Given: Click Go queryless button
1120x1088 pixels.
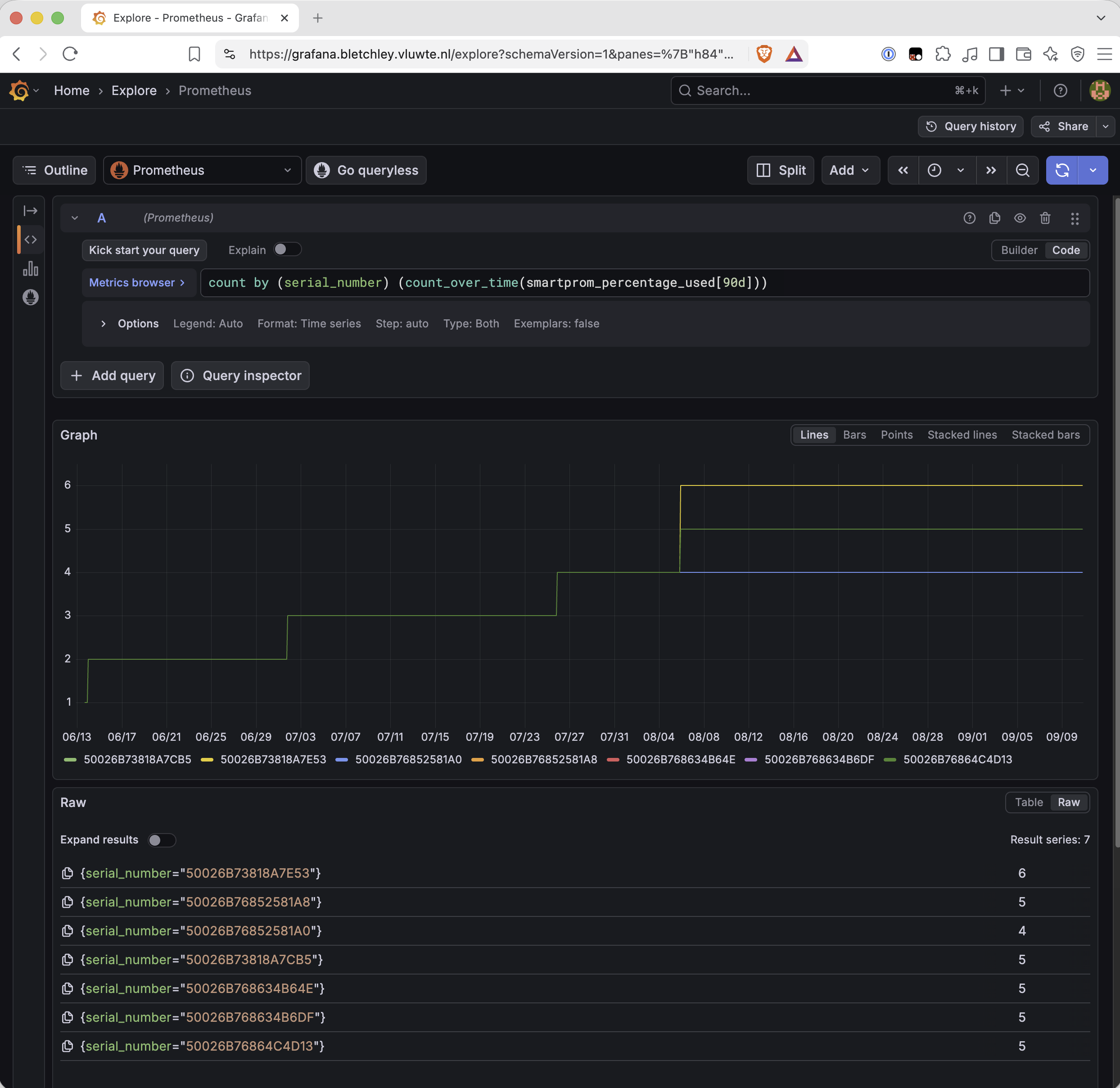Looking at the screenshot, I should (x=366, y=170).
